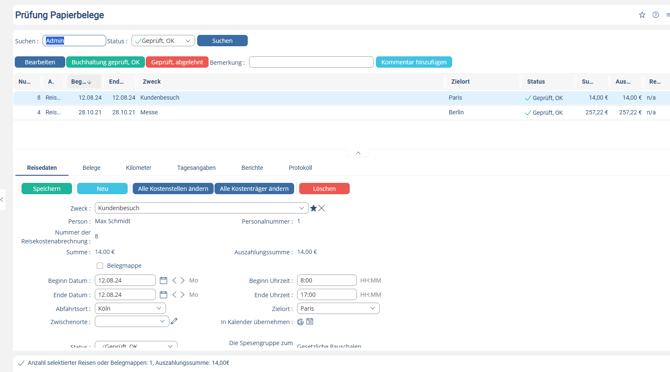Switch to the Berichte tab
The image size is (670, 372).
point(252,168)
